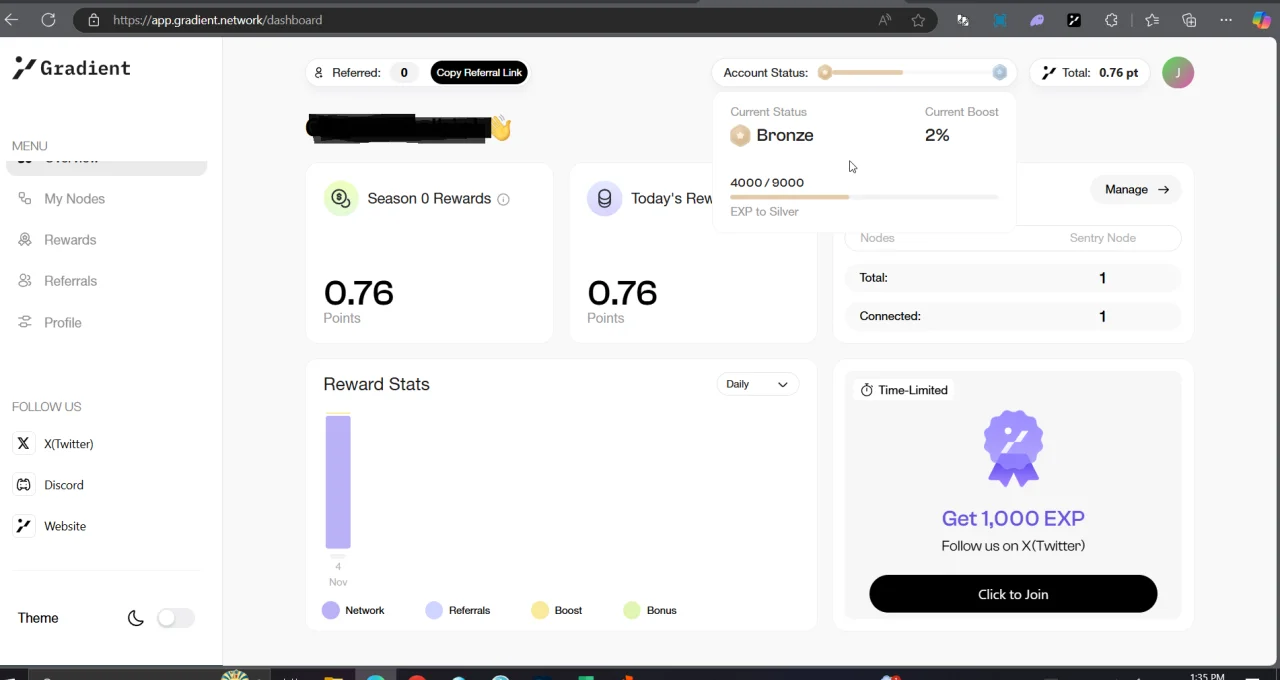This screenshot has width=1280, height=680.
Task: Click the purple EXP ribbon badge
Action: tap(1013, 448)
